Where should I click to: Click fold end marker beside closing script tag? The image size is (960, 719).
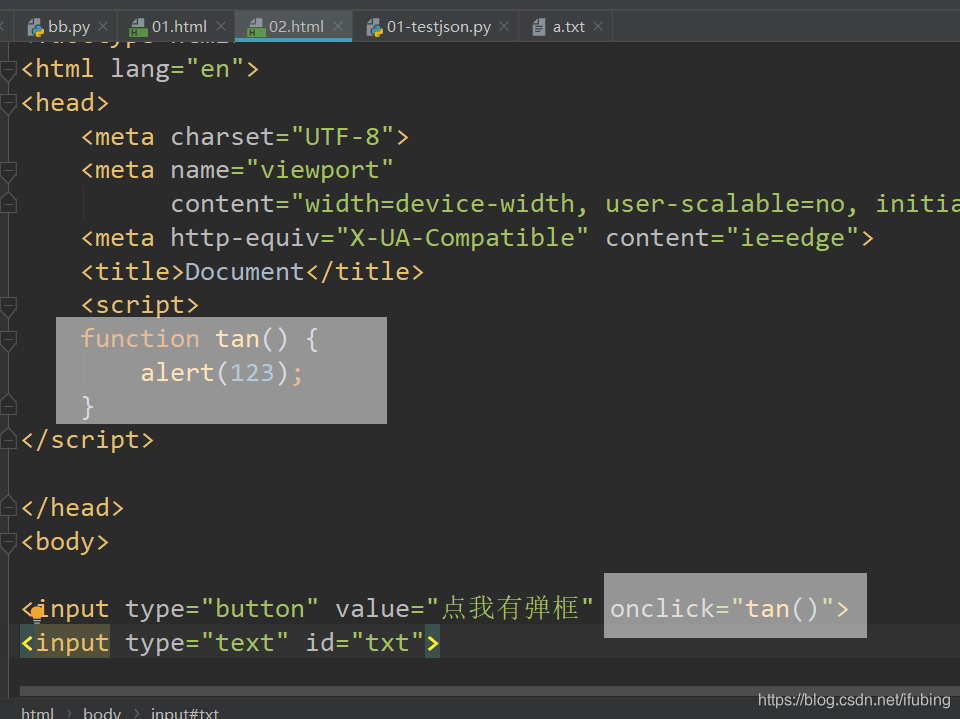pyautogui.click(x=8, y=439)
